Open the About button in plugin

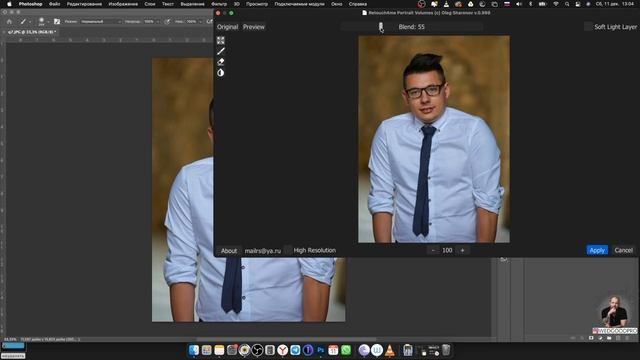pyautogui.click(x=229, y=251)
